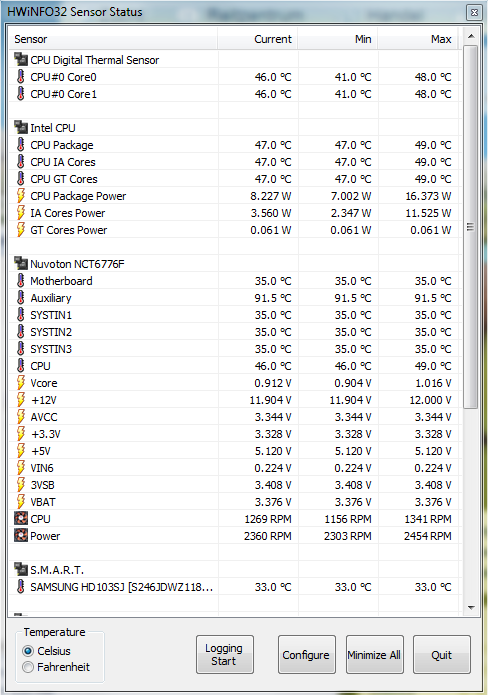This screenshot has width=488, height=695.
Task: Click thermometer icon beside SYSTIN3
Action: point(20,348)
